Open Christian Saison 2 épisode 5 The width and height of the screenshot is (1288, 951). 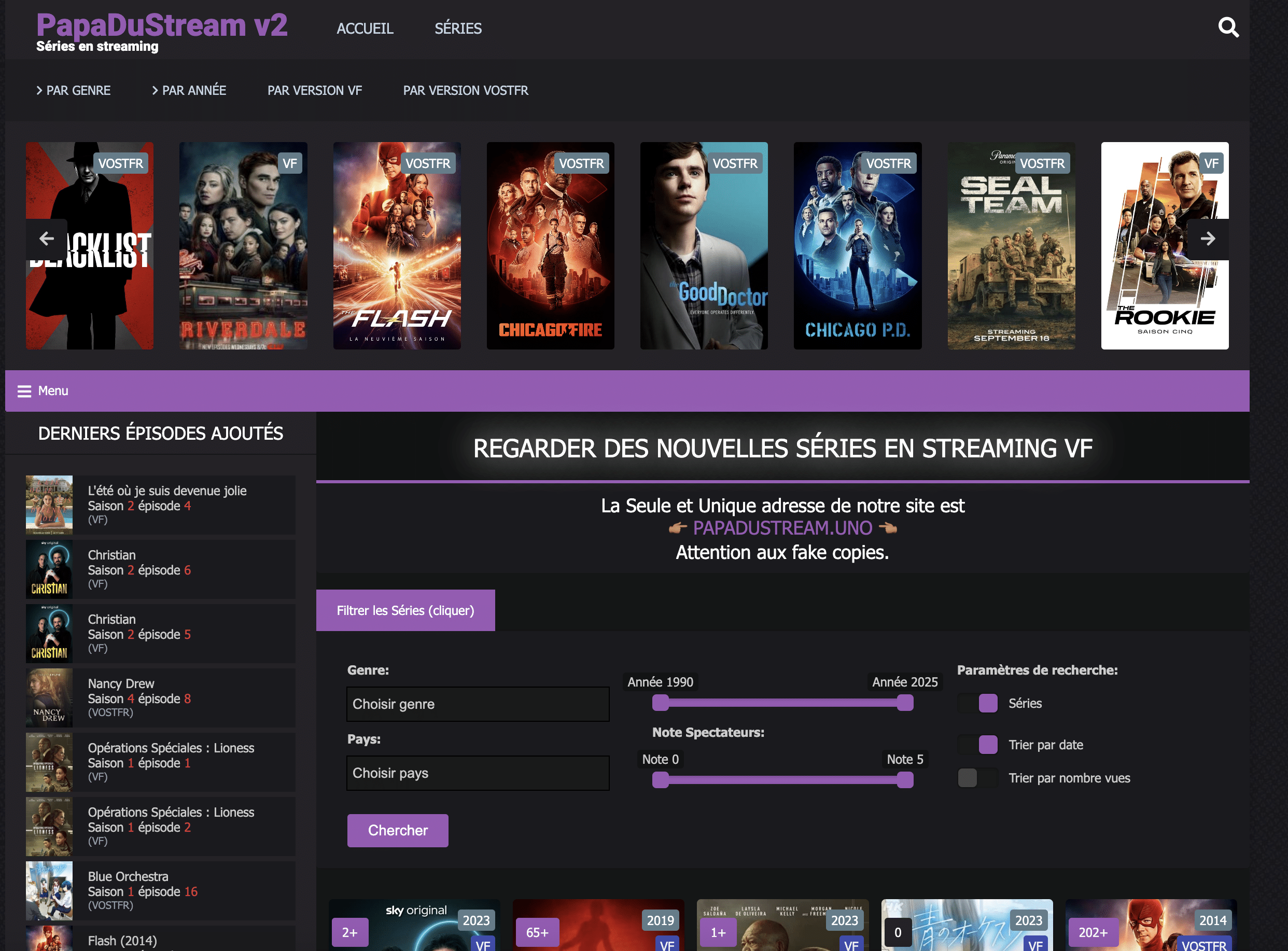pos(161,634)
